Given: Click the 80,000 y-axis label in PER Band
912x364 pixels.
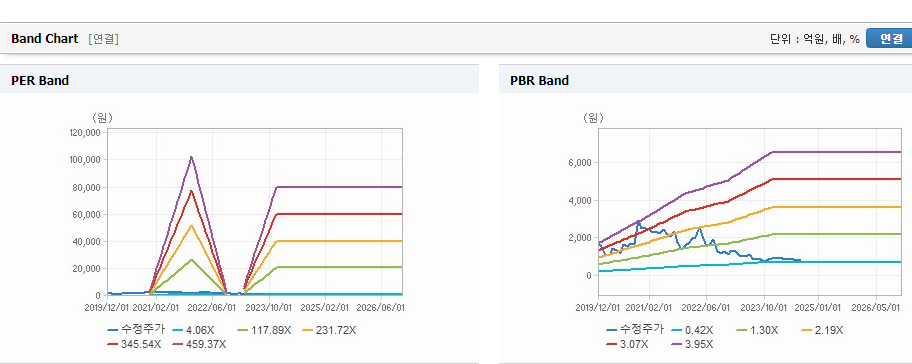Looking at the screenshot, I should click(x=87, y=187).
